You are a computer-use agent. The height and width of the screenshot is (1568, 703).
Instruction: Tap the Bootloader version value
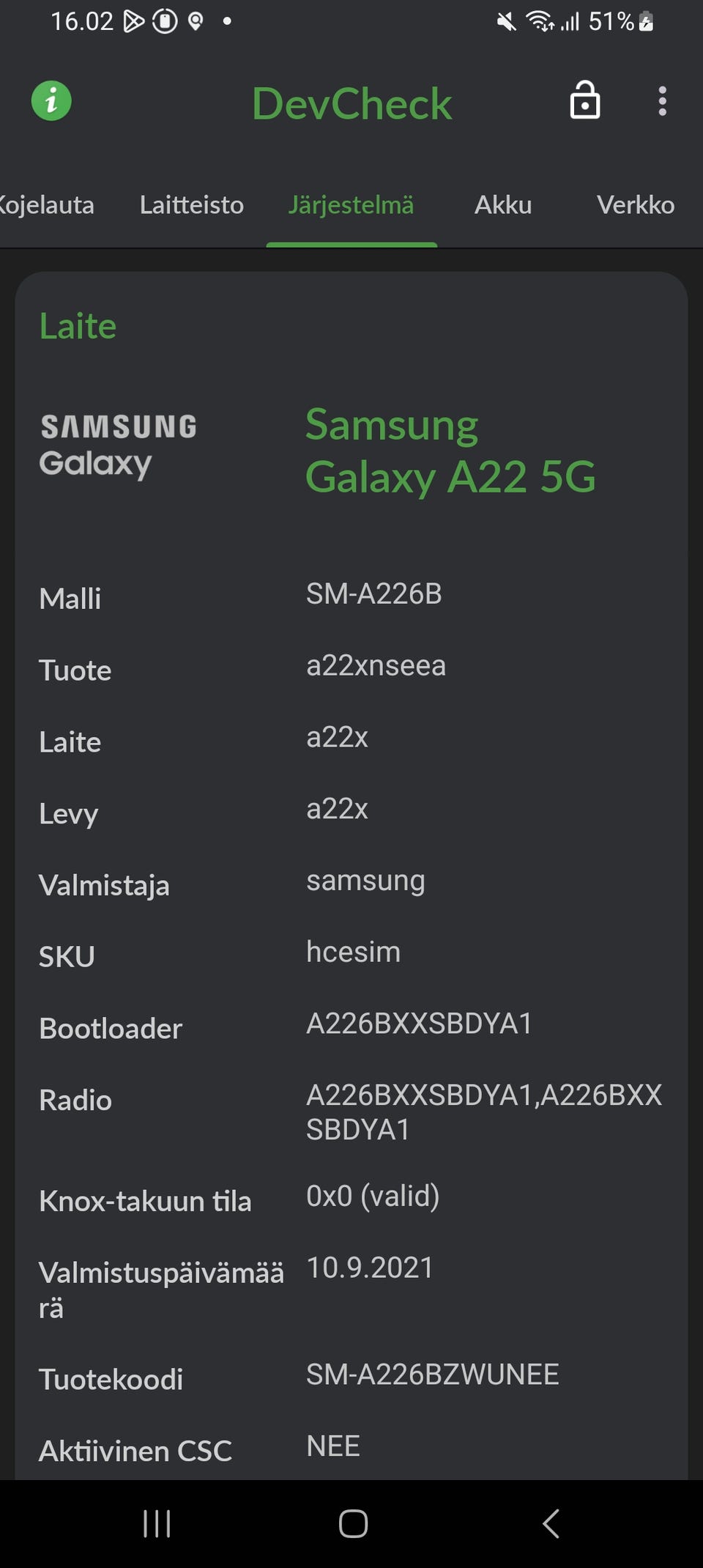(x=419, y=1024)
